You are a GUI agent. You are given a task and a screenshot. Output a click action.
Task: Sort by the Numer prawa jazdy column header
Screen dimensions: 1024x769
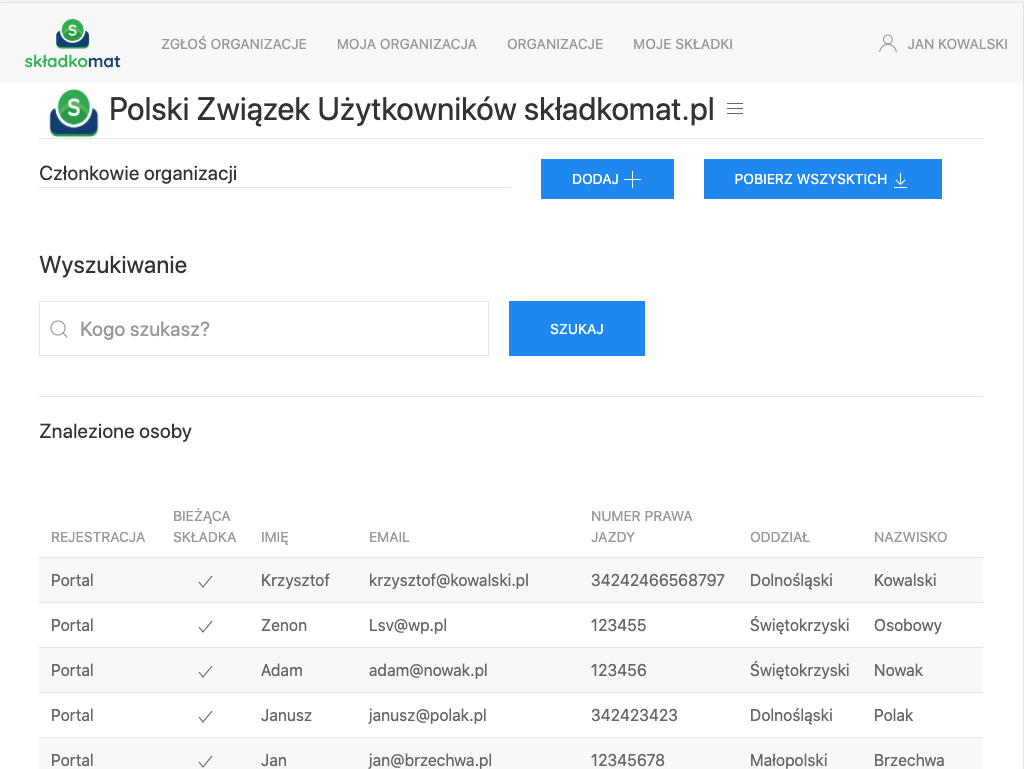point(641,526)
